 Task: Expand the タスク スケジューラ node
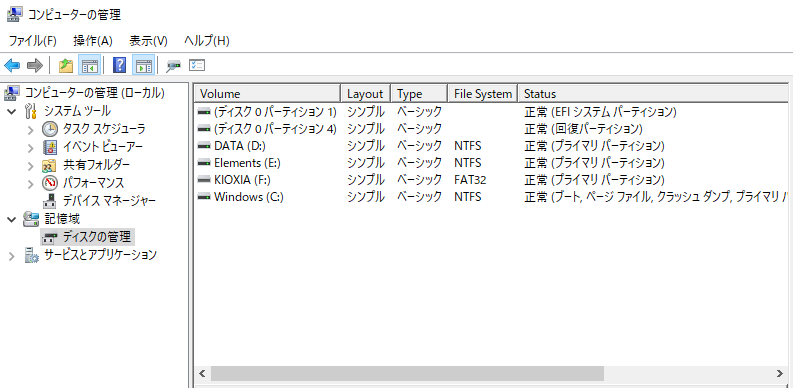tap(30, 130)
